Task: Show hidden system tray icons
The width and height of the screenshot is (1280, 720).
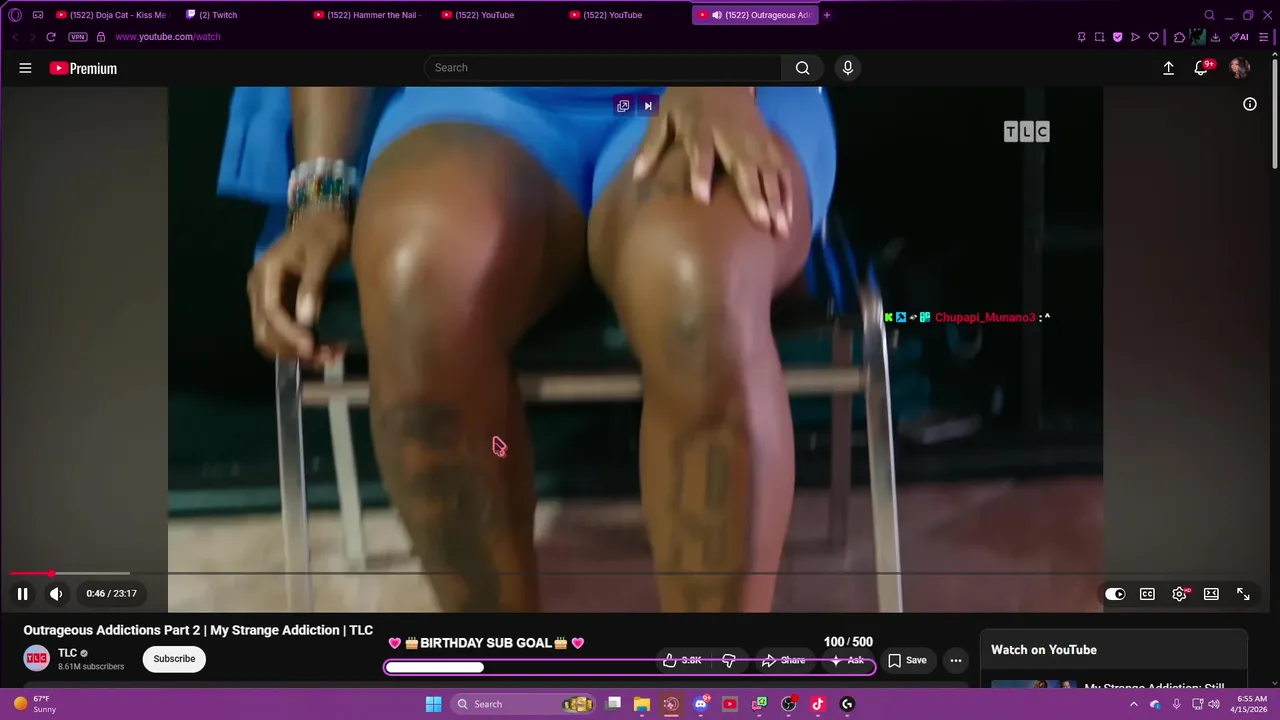Action: tap(1134, 704)
